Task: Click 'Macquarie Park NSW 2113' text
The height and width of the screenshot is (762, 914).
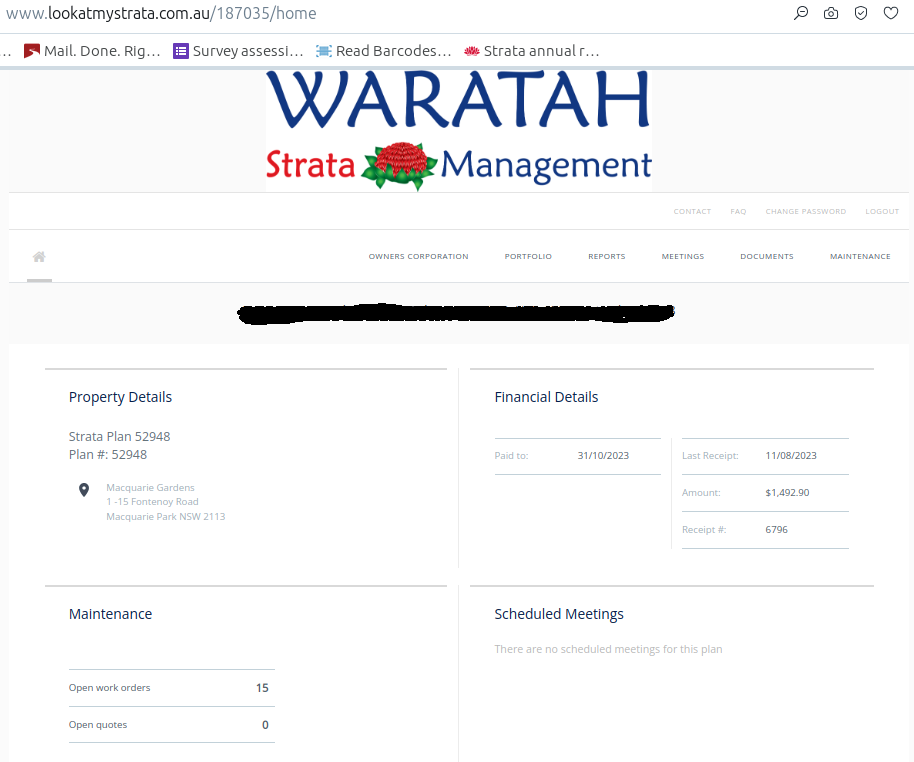Action: [166, 517]
